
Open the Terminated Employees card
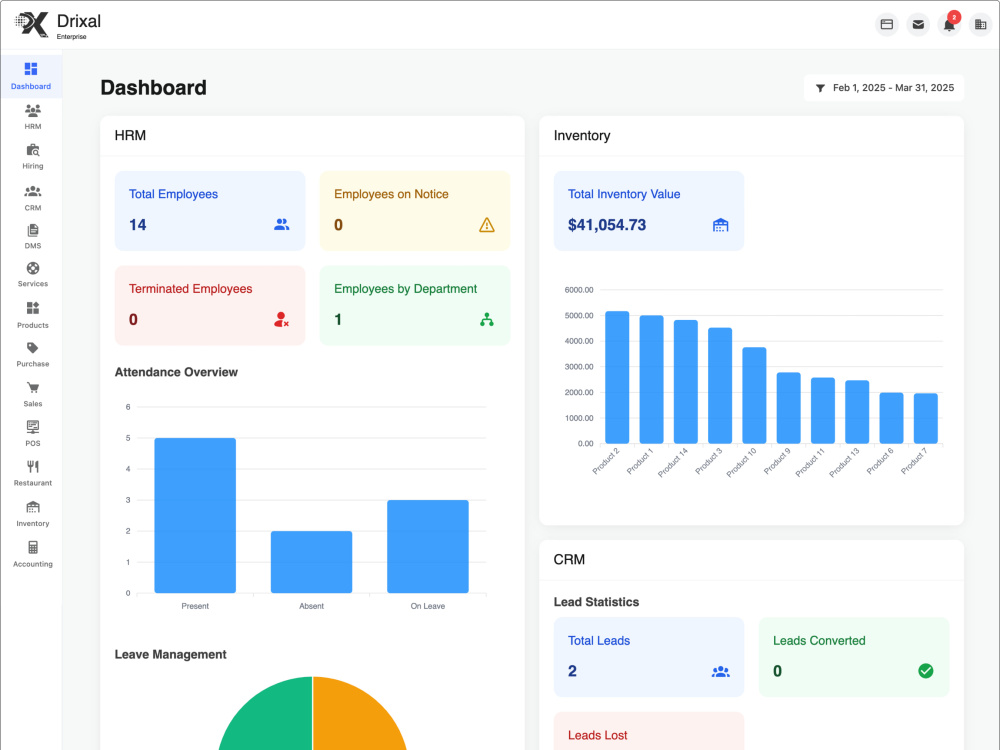210,305
